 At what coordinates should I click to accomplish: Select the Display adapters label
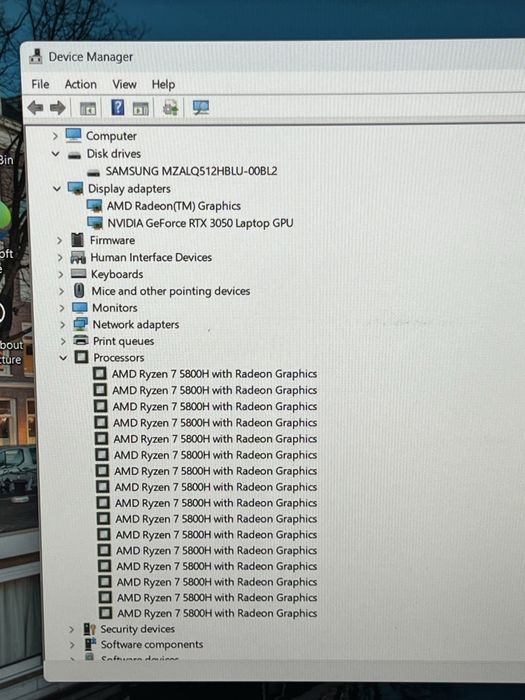129,188
